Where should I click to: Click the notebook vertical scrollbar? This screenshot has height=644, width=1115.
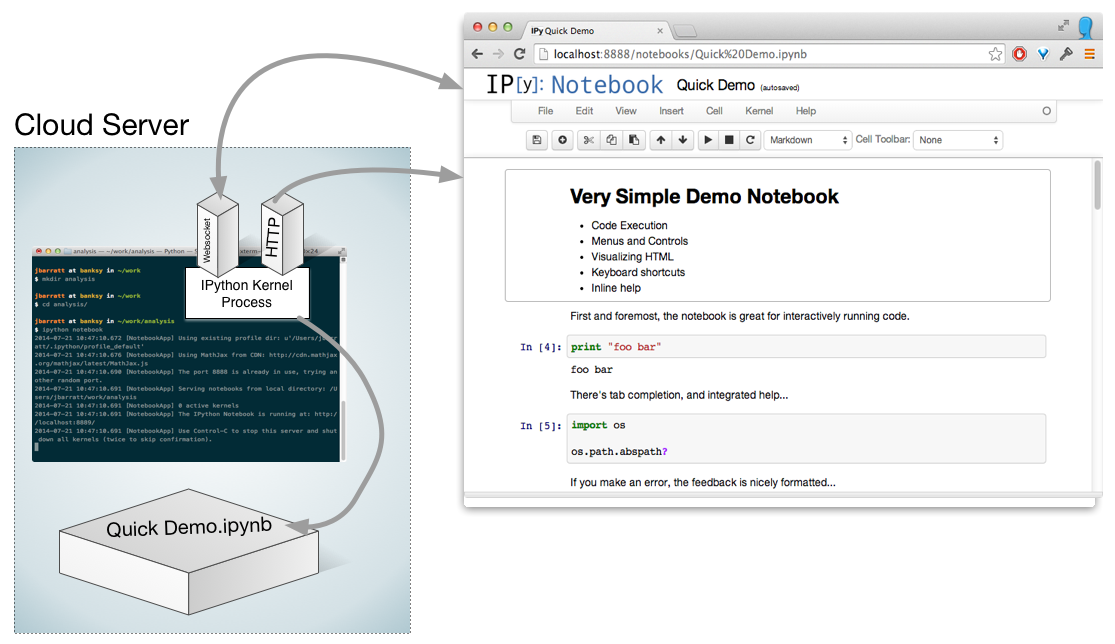tap(1097, 185)
